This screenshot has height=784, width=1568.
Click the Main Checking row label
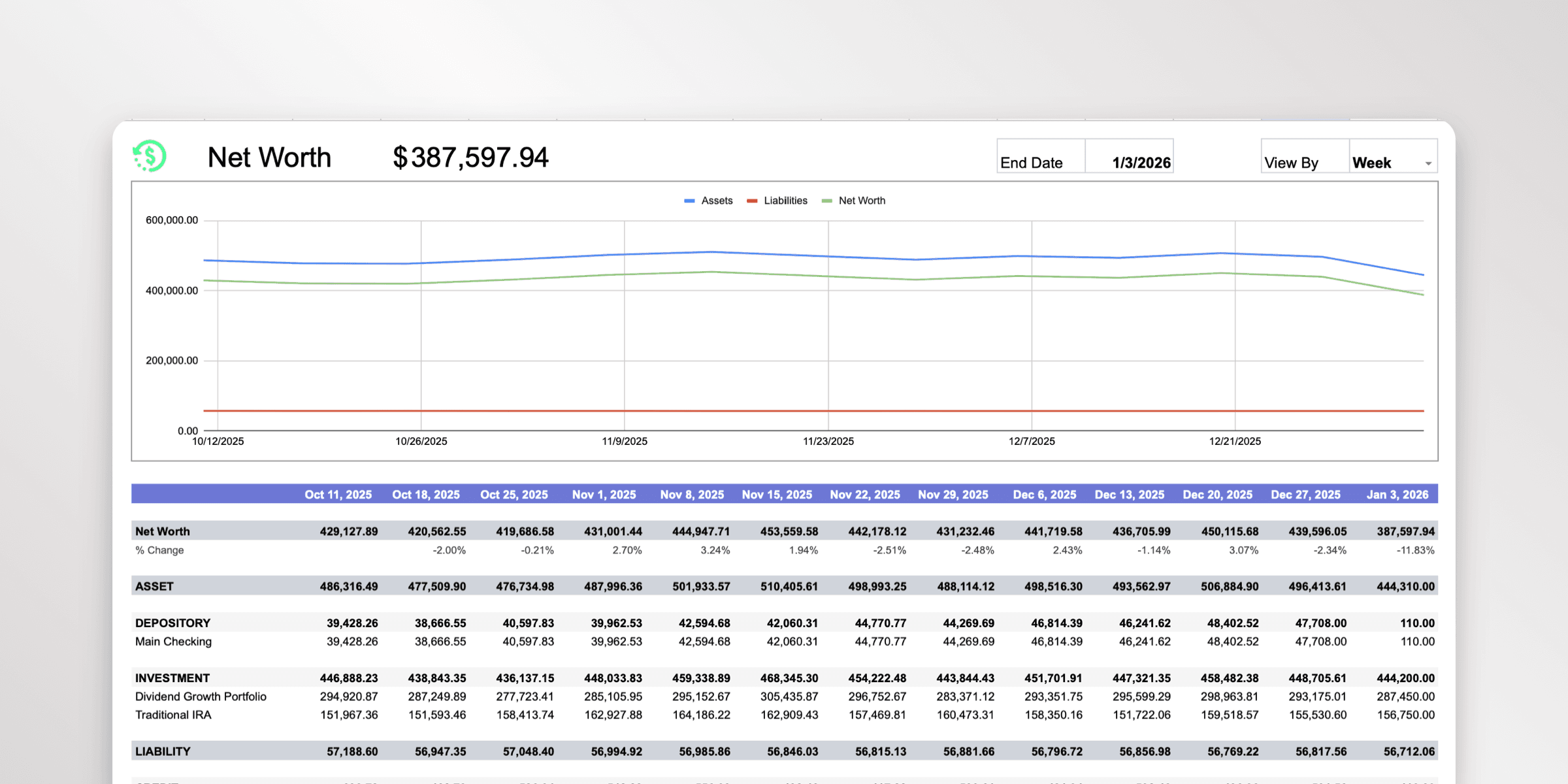[172, 642]
